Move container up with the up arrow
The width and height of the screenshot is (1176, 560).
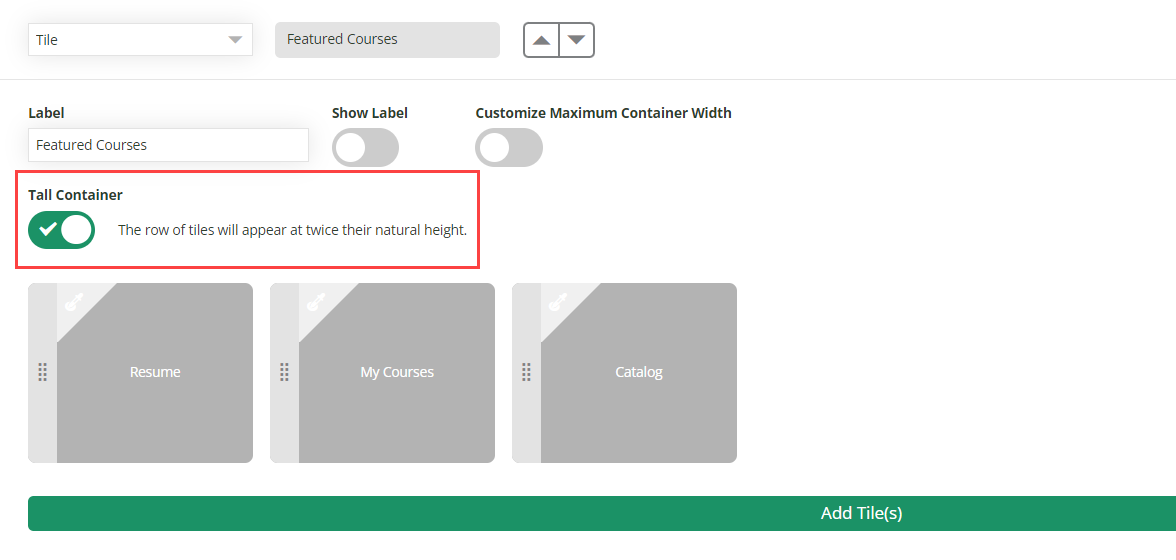coord(542,40)
